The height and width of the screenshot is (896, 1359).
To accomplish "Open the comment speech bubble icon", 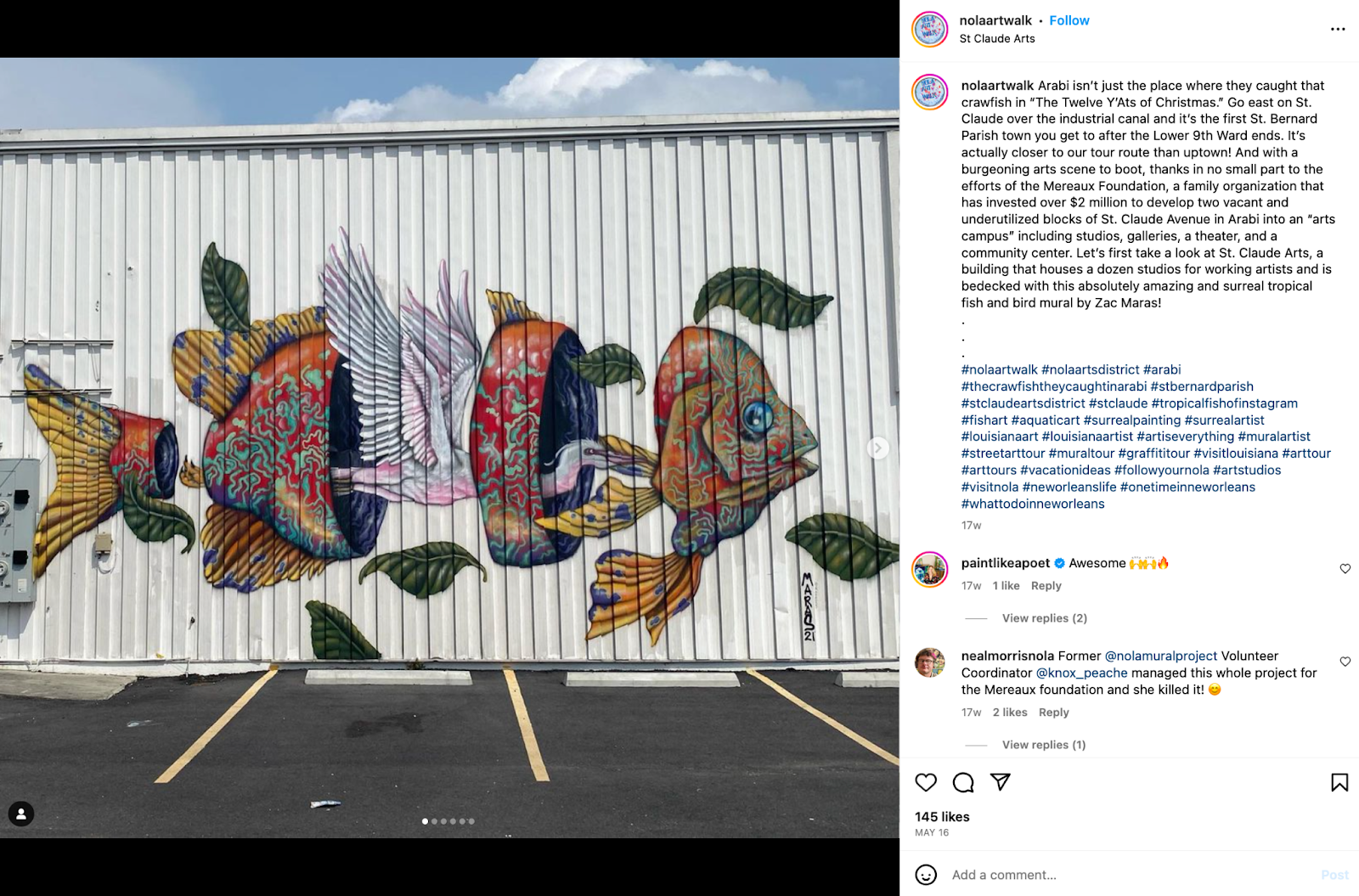I will (x=963, y=782).
